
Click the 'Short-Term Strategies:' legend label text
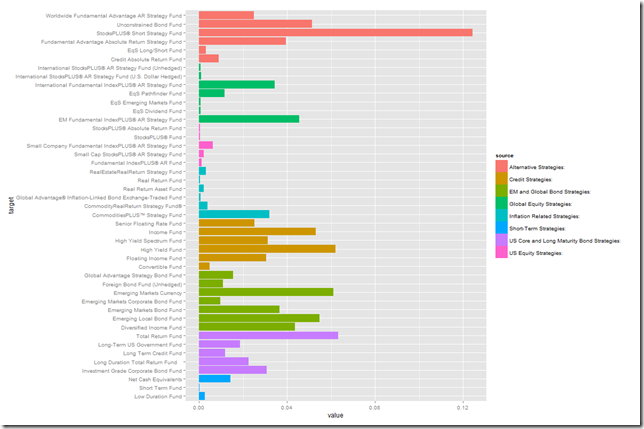[x=537, y=229]
